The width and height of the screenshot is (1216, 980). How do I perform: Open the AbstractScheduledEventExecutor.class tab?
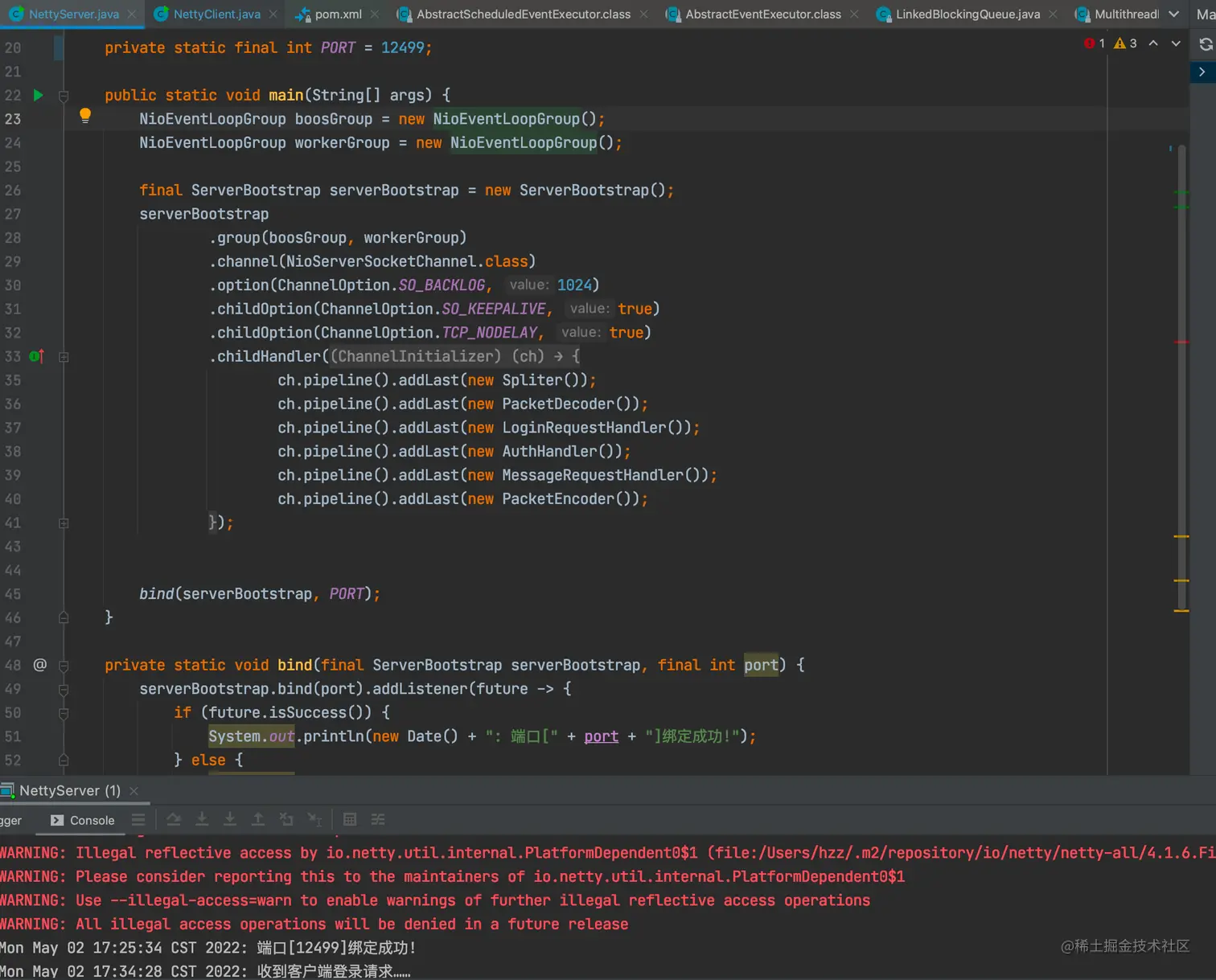pos(524,14)
